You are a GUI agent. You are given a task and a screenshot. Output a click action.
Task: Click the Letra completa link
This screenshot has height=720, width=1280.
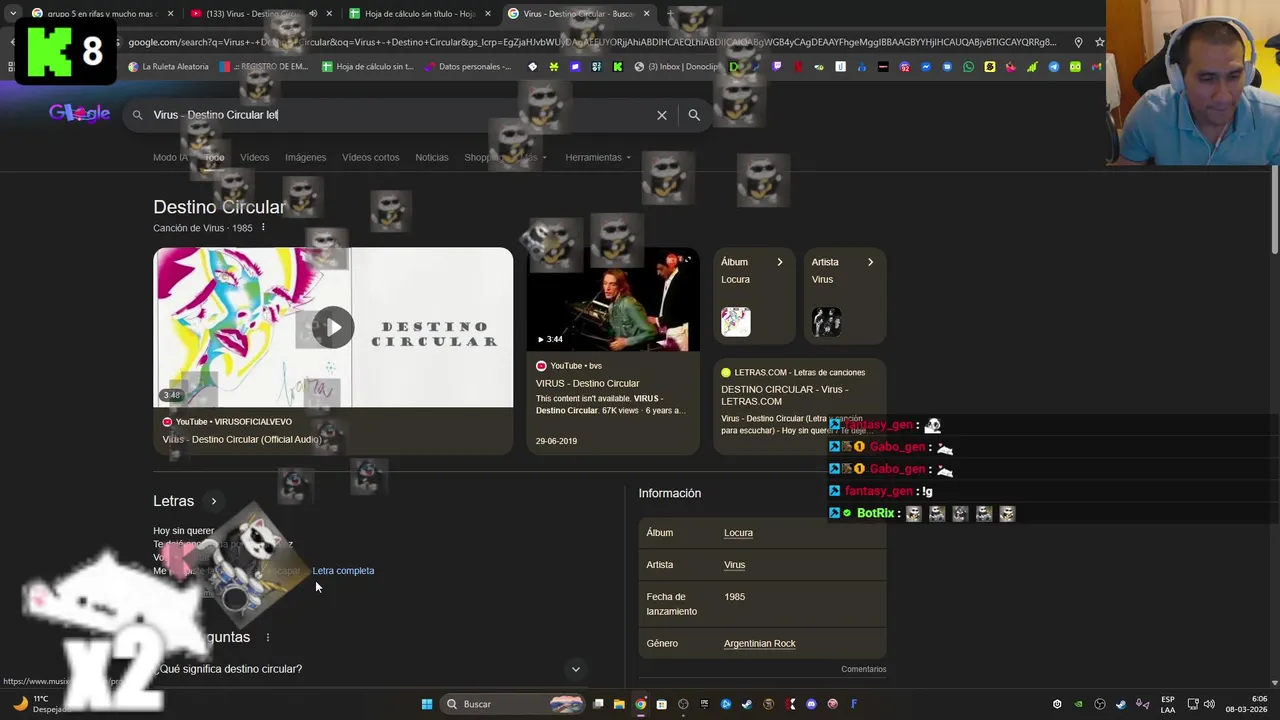(x=343, y=571)
